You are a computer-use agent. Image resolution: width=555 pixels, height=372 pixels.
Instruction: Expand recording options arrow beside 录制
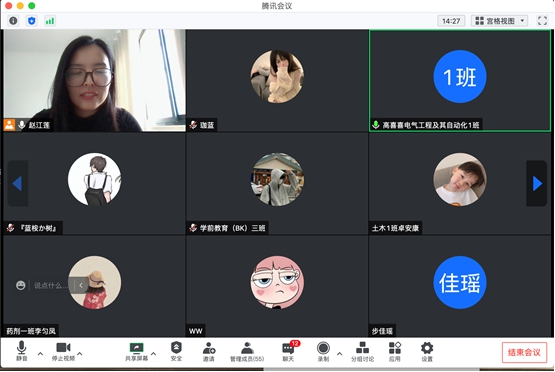coord(339,353)
